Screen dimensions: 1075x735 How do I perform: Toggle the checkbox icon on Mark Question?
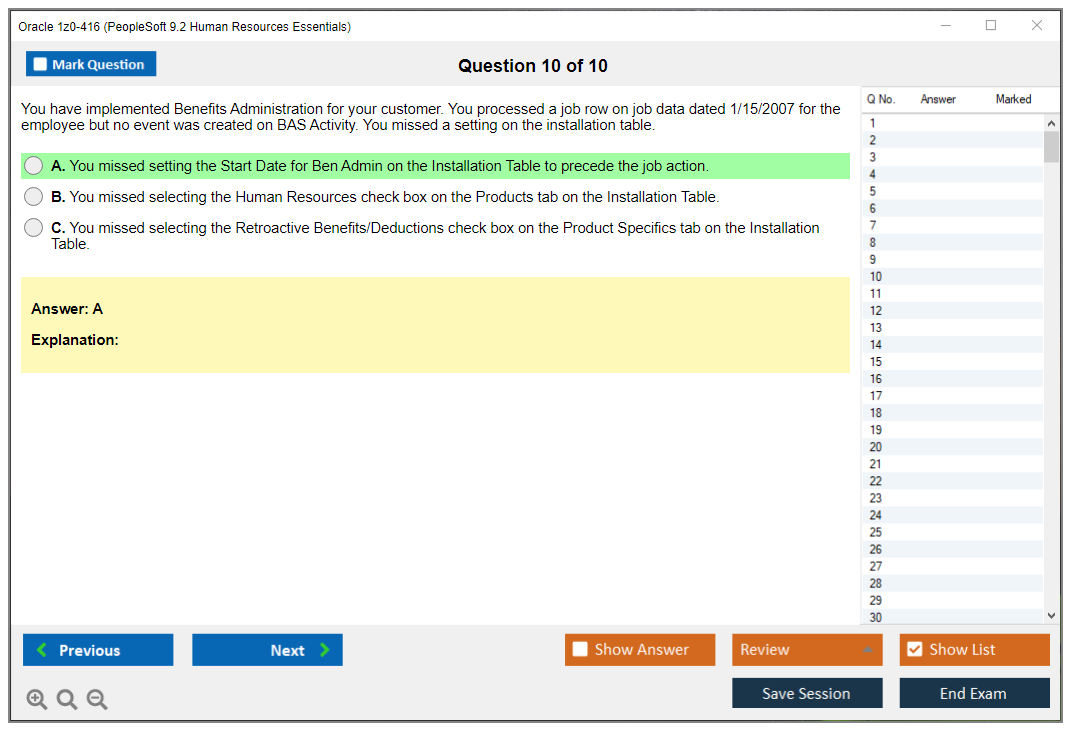tap(40, 63)
